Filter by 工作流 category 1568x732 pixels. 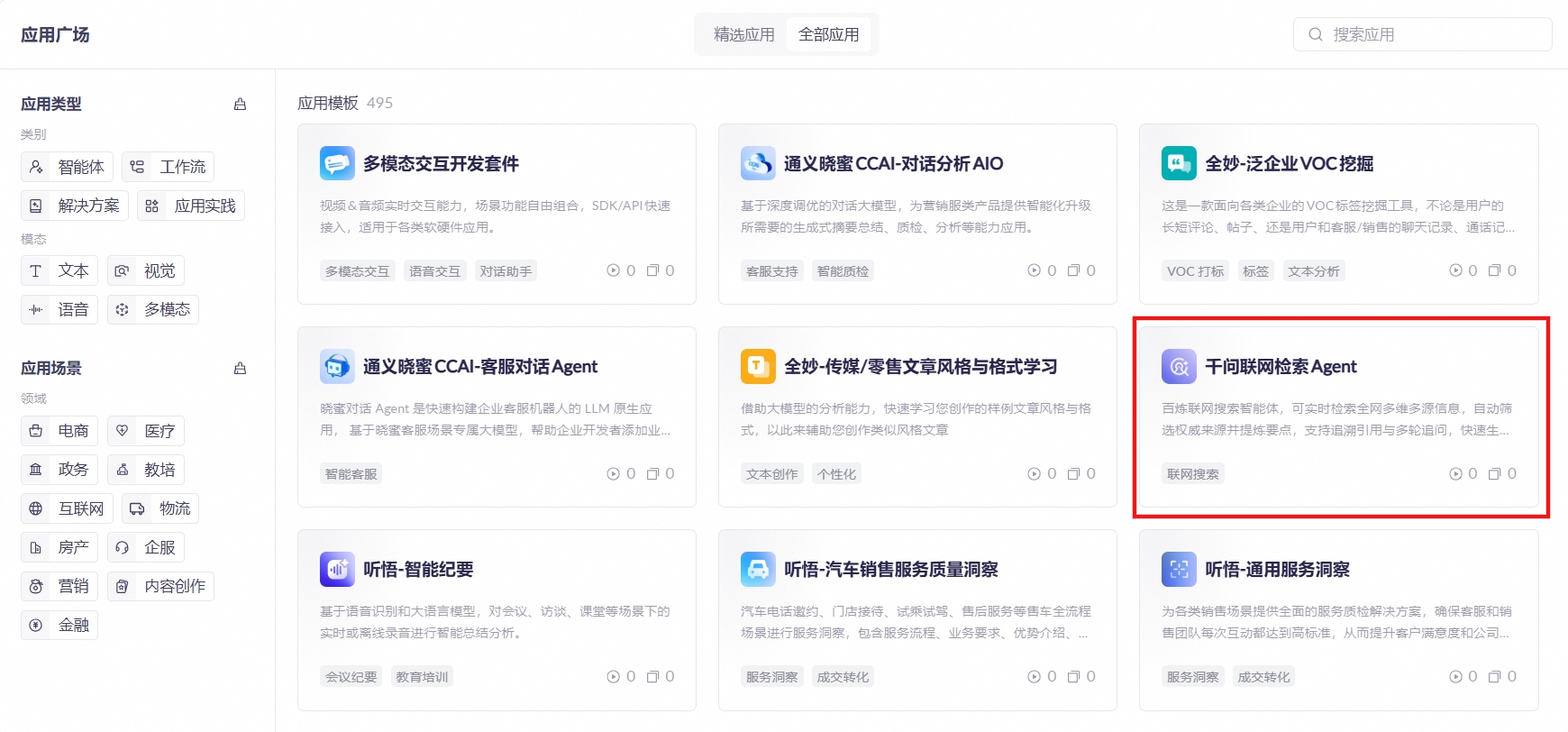(x=168, y=167)
